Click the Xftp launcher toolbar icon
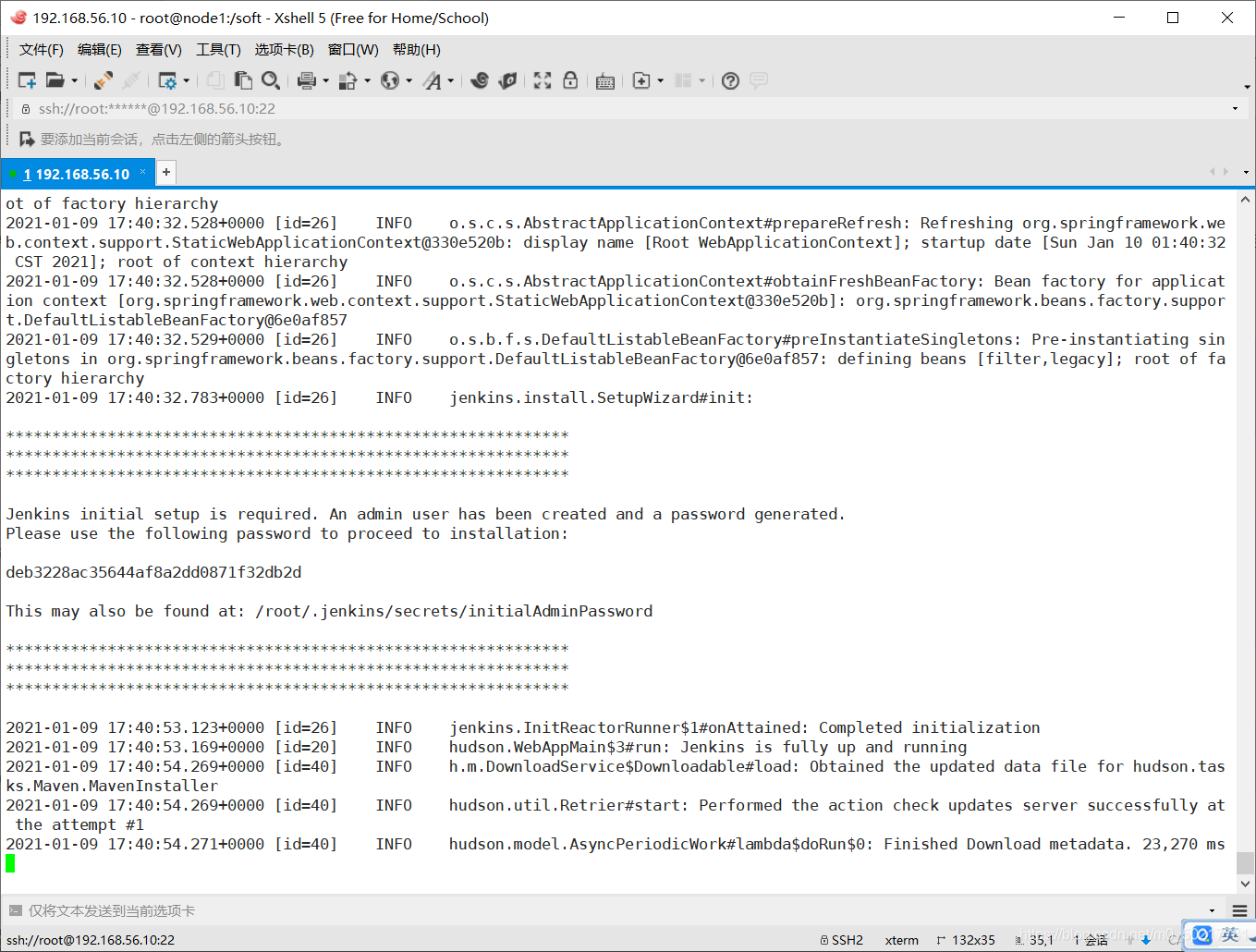 (507, 81)
